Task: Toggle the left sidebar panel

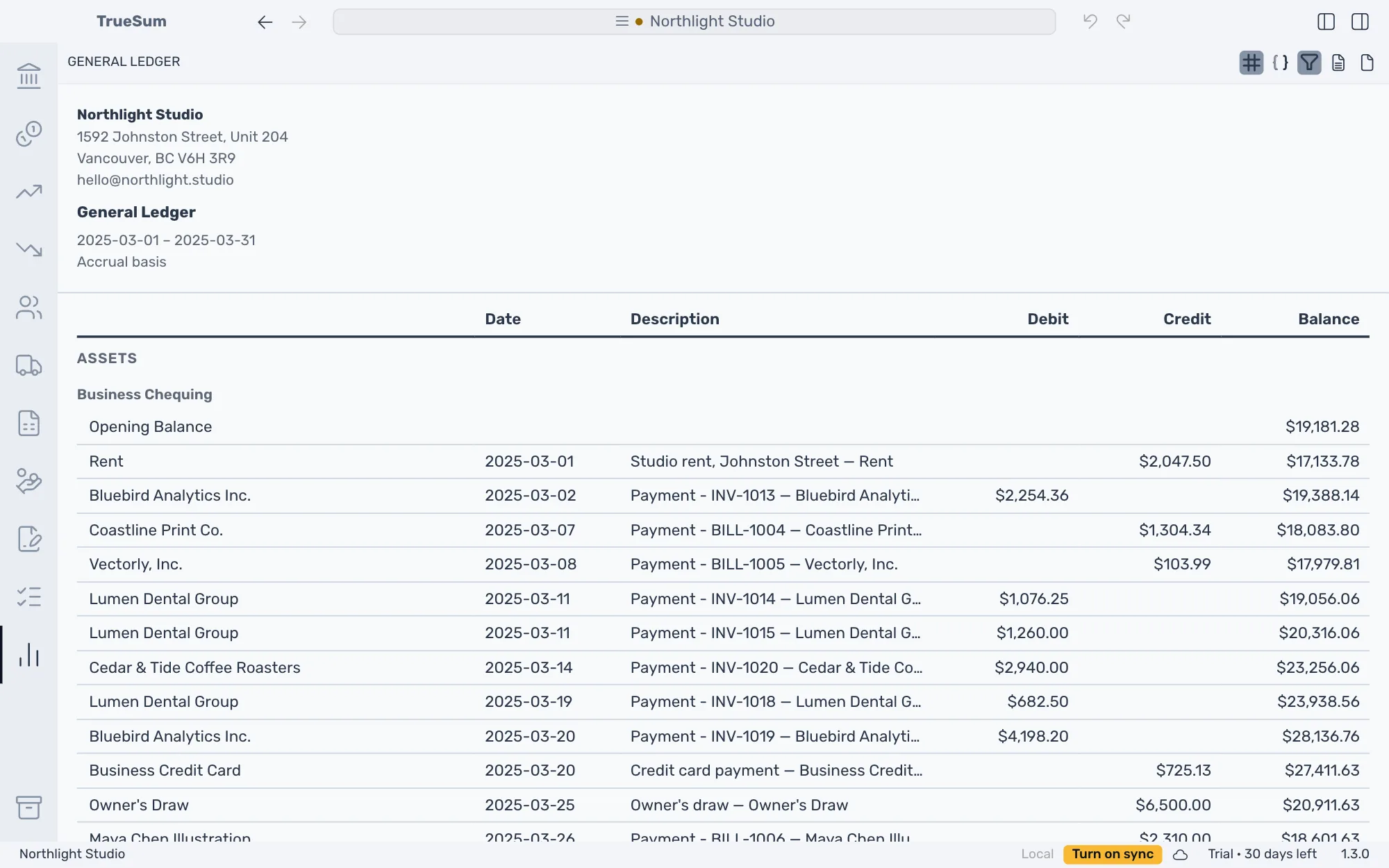Action: 1326,22
